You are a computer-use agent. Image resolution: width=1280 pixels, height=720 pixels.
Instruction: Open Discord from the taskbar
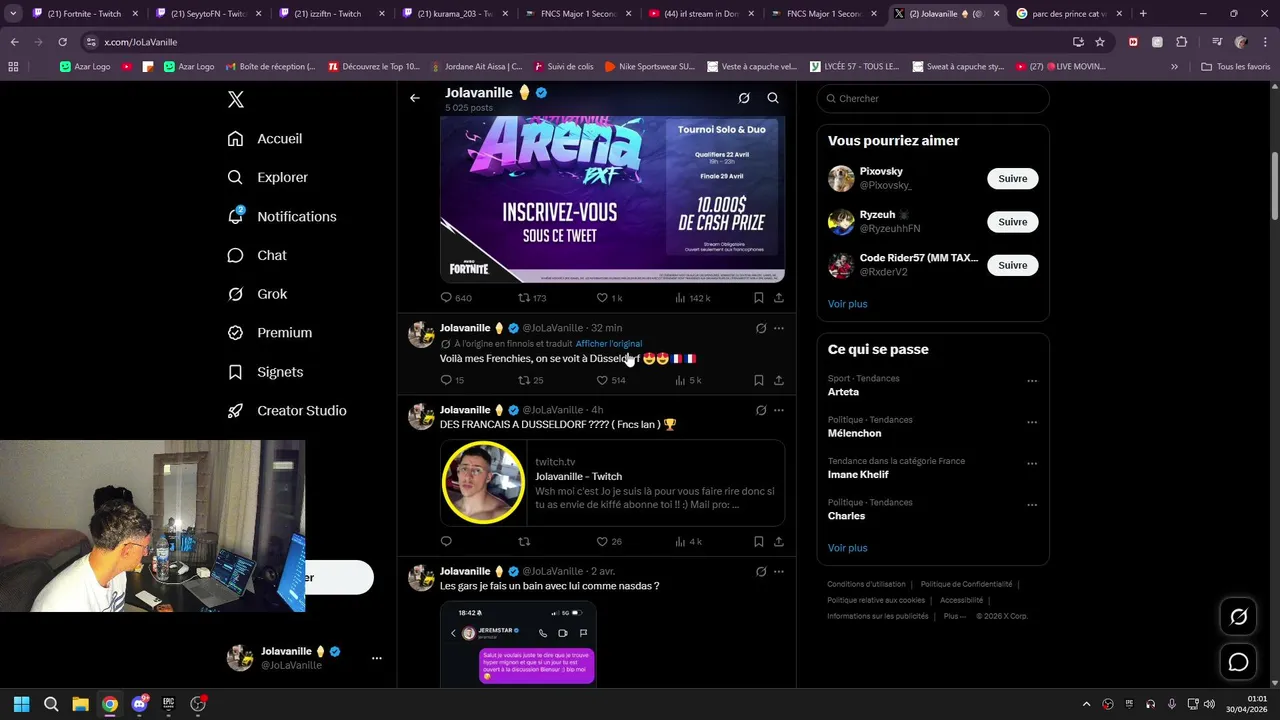pos(139,704)
